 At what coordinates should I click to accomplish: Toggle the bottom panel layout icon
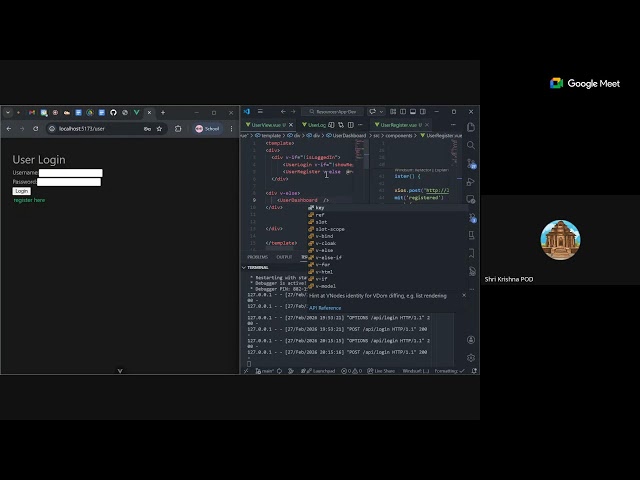413,111
